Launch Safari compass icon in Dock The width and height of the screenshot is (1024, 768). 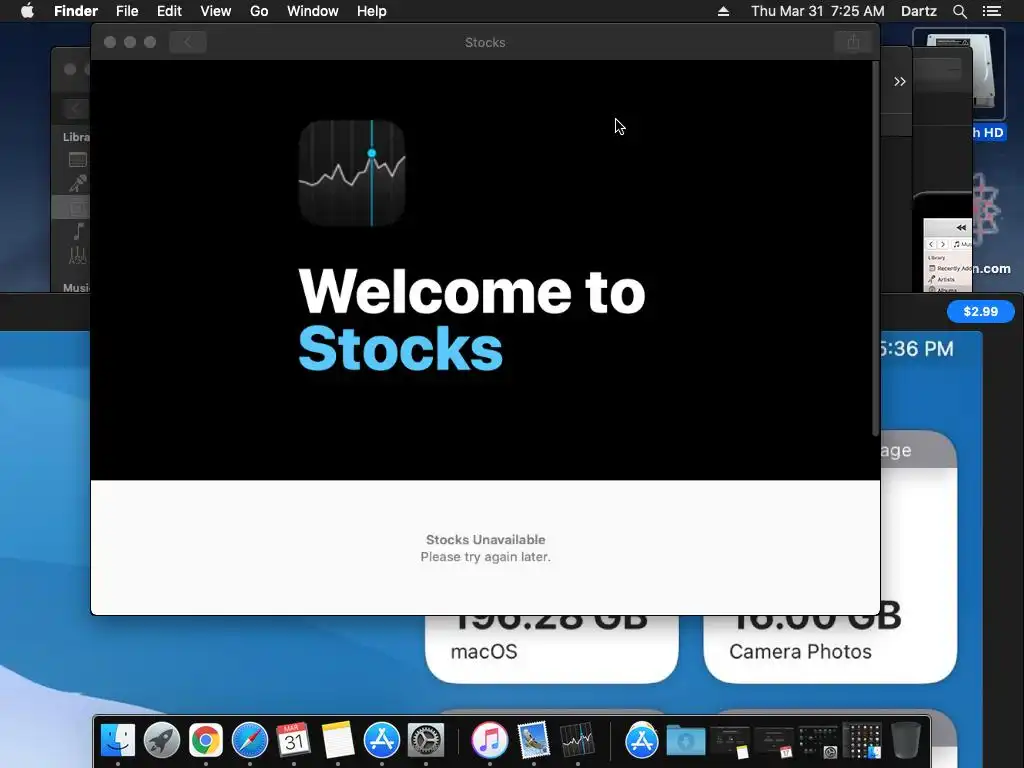tap(249, 740)
